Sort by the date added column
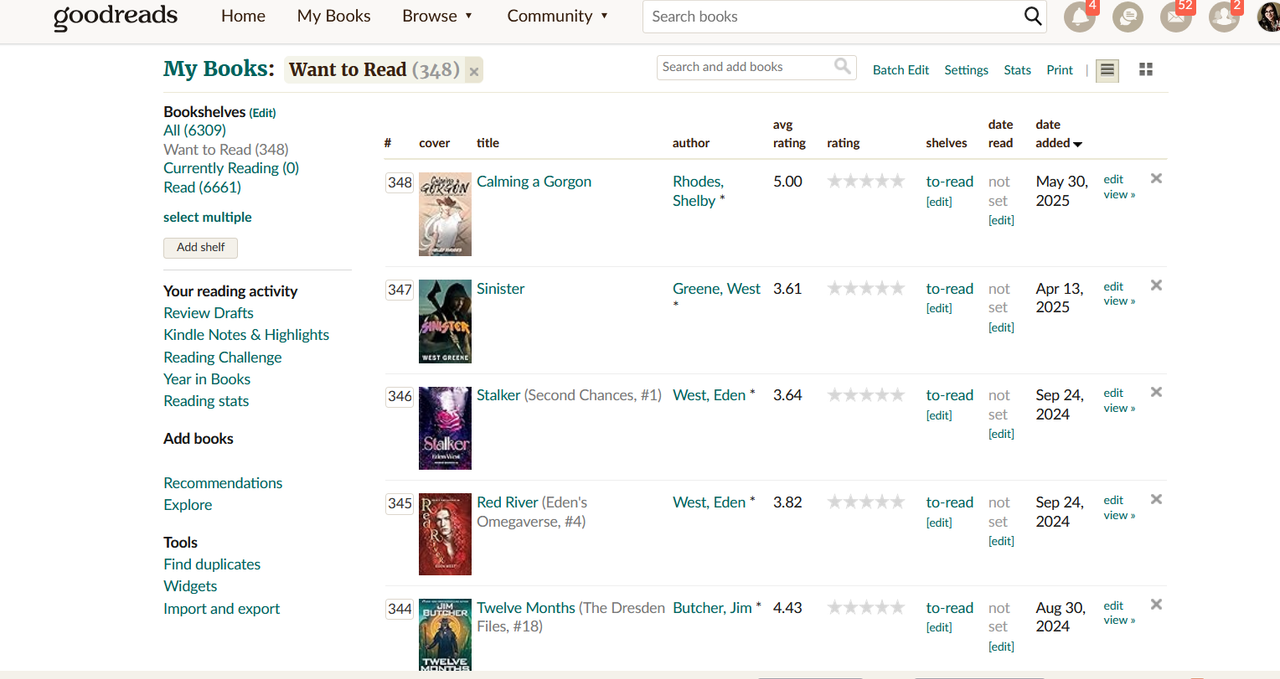This screenshot has height=679, width=1280. click(x=1058, y=134)
